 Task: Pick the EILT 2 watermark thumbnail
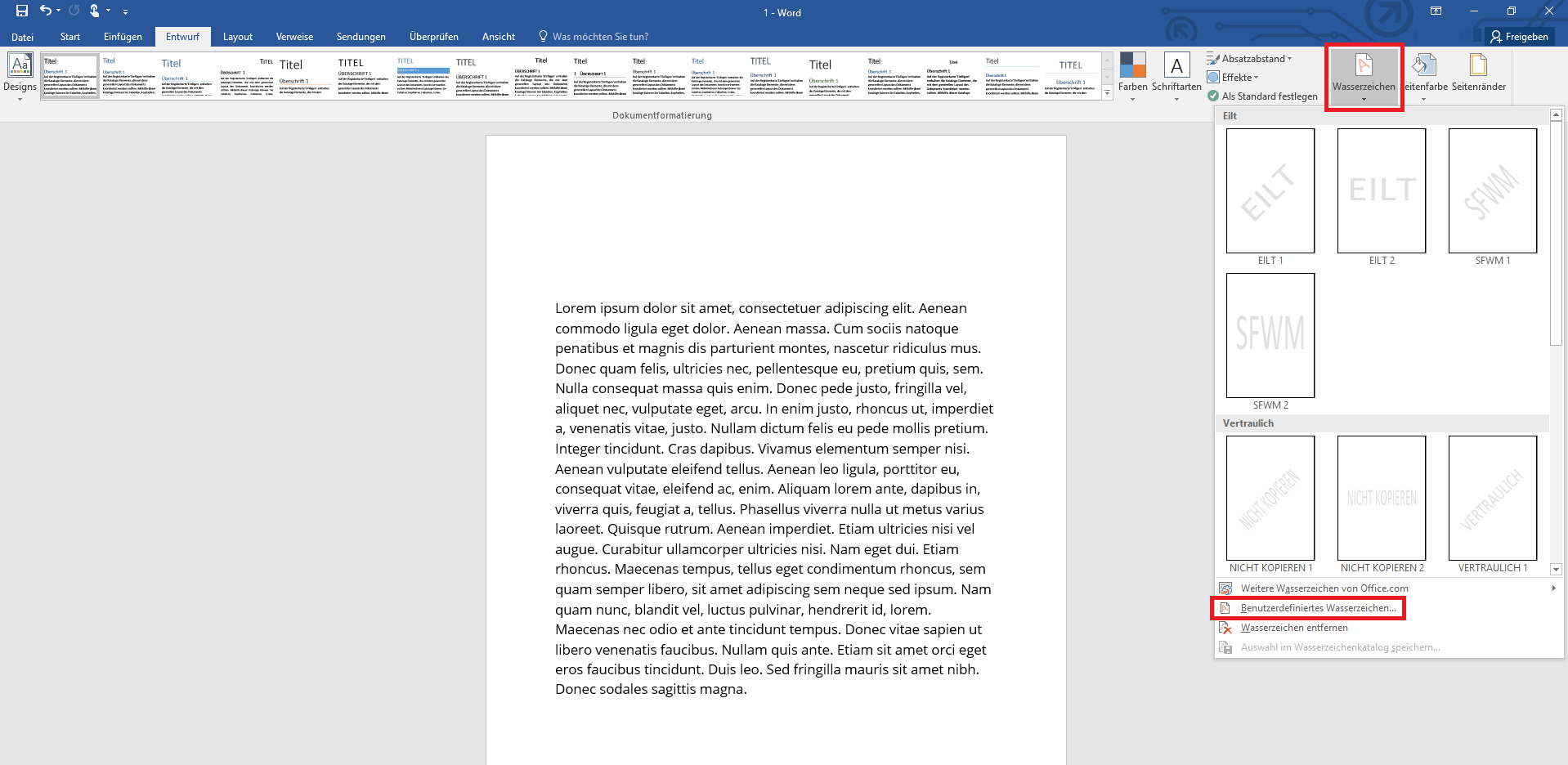[1382, 191]
